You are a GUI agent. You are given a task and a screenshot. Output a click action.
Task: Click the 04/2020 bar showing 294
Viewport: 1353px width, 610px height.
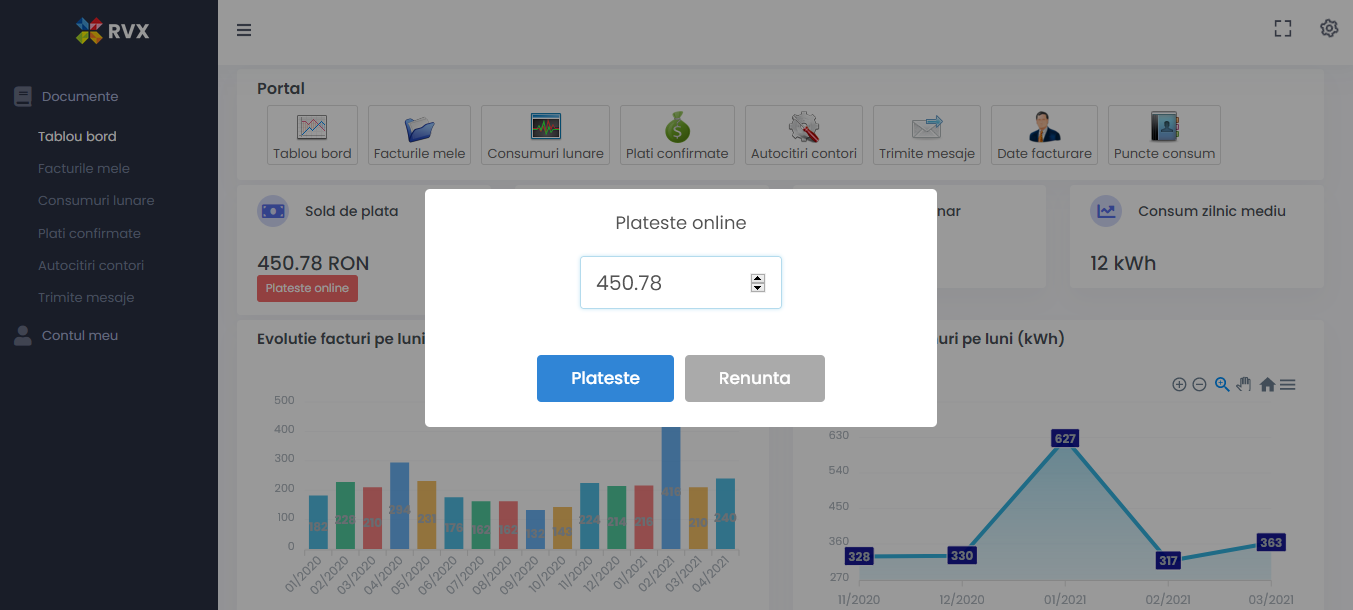click(x=399, y=505)
